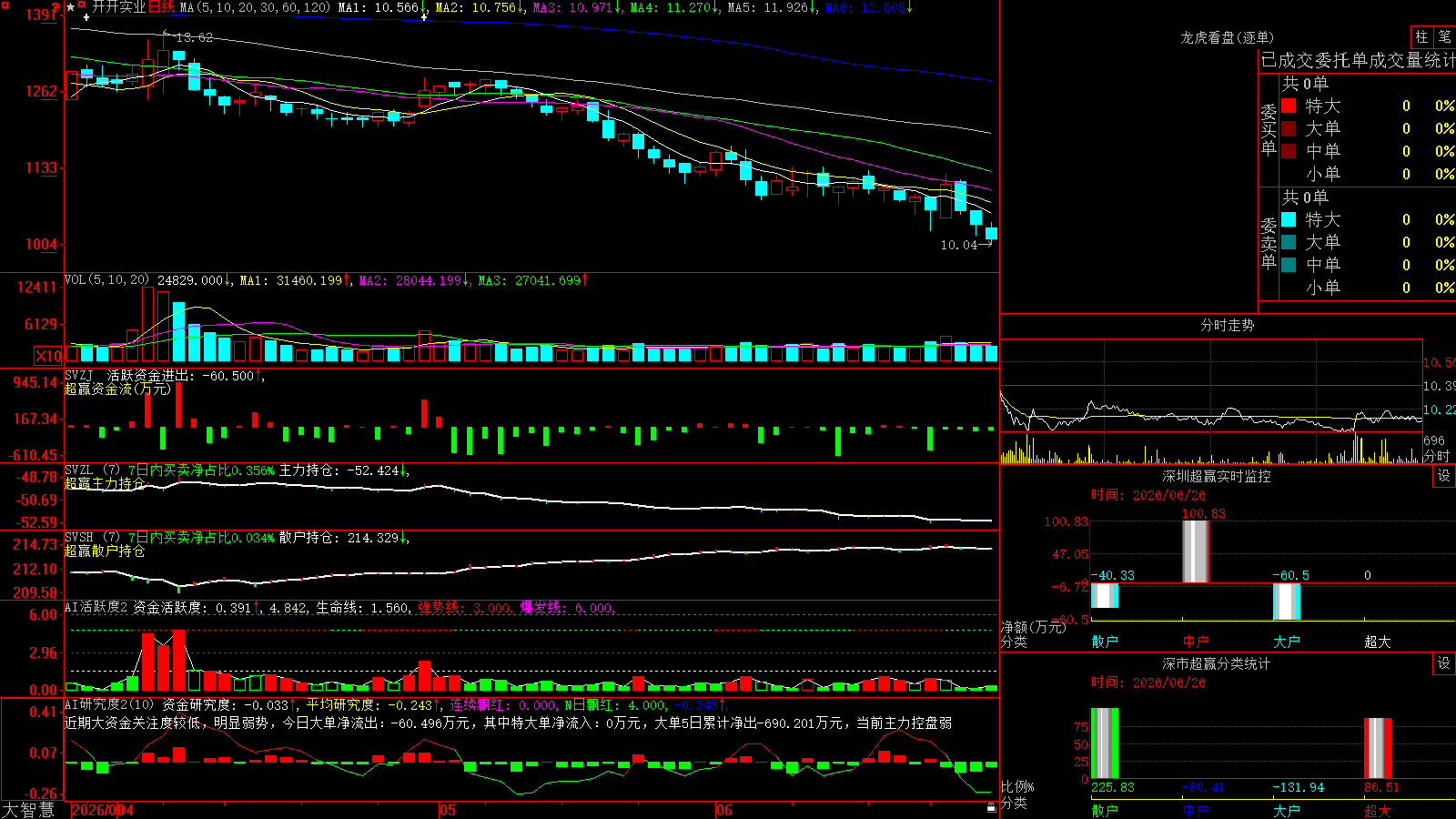Click the dark red 中单 buy-order swatch
The image size is (1456, 819).
coord(1289,151)
